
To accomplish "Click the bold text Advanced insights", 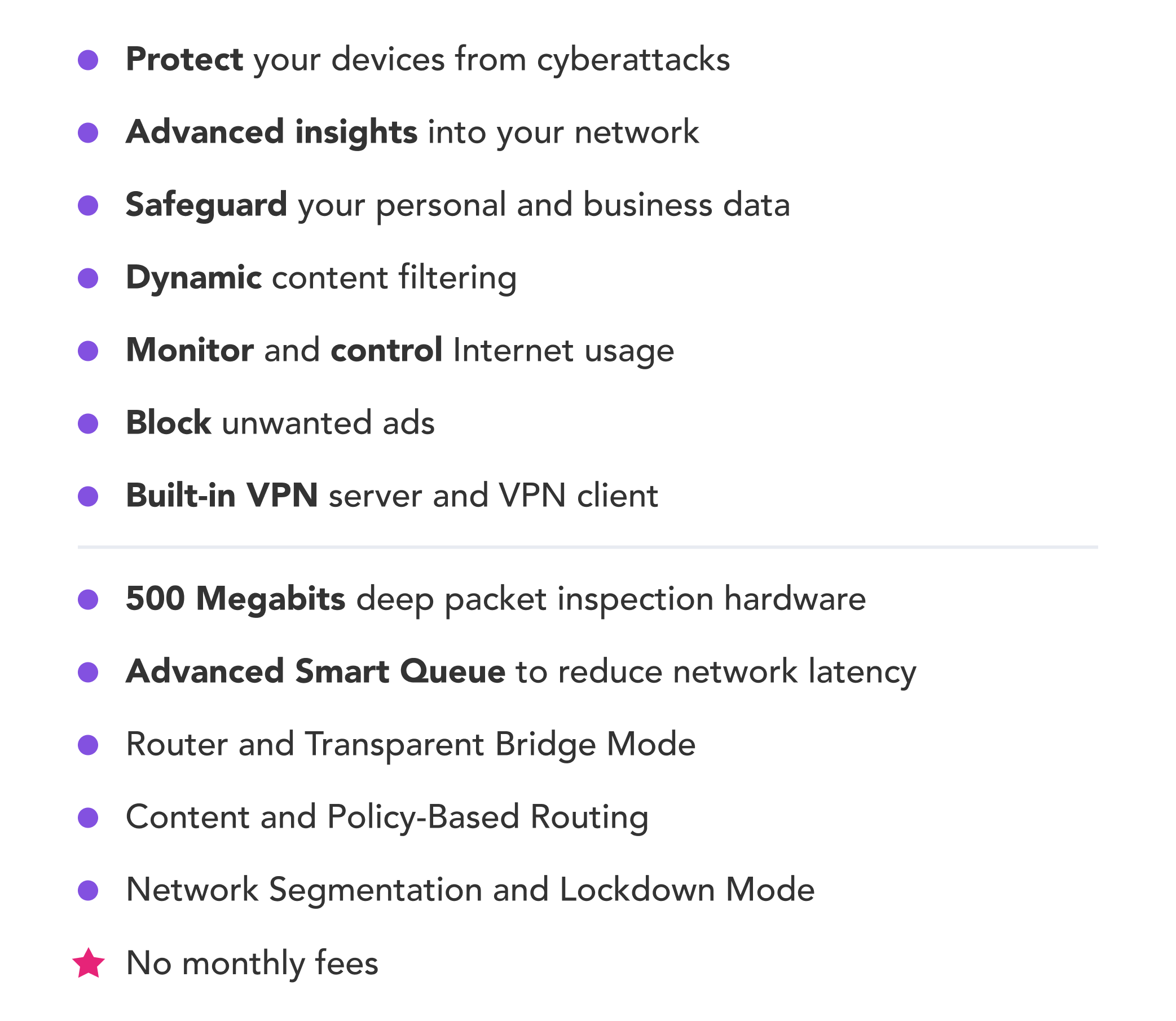I will pyautogui.click(x=272, y=132).
